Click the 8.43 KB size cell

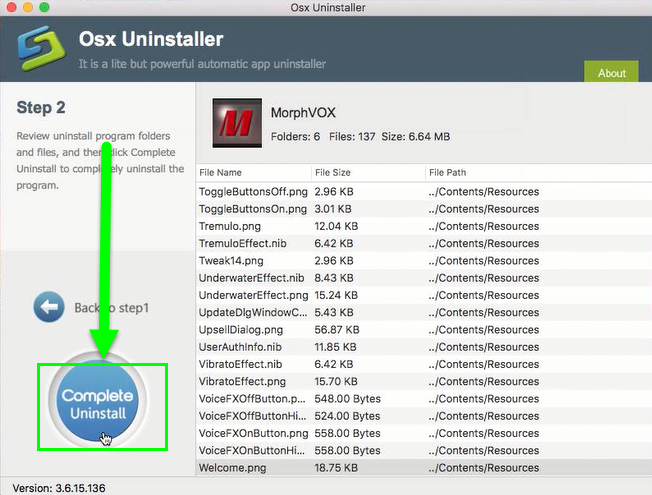(333, 278)
